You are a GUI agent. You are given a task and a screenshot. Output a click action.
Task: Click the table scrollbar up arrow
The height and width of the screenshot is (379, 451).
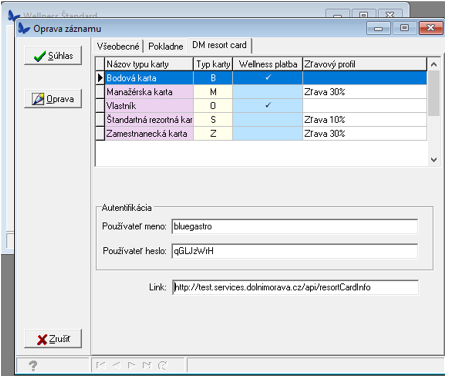pyautogui.click(x=434, y=64)
